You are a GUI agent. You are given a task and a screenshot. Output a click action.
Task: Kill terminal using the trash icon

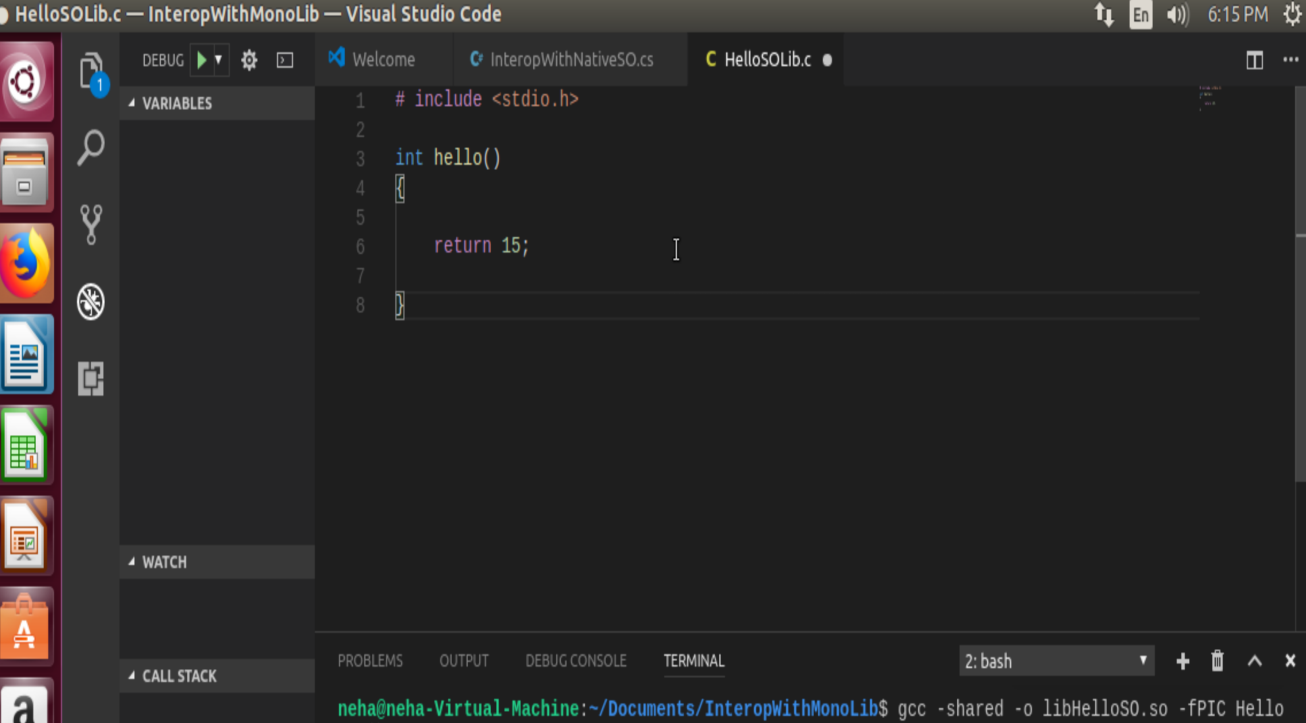[1217, 661]
